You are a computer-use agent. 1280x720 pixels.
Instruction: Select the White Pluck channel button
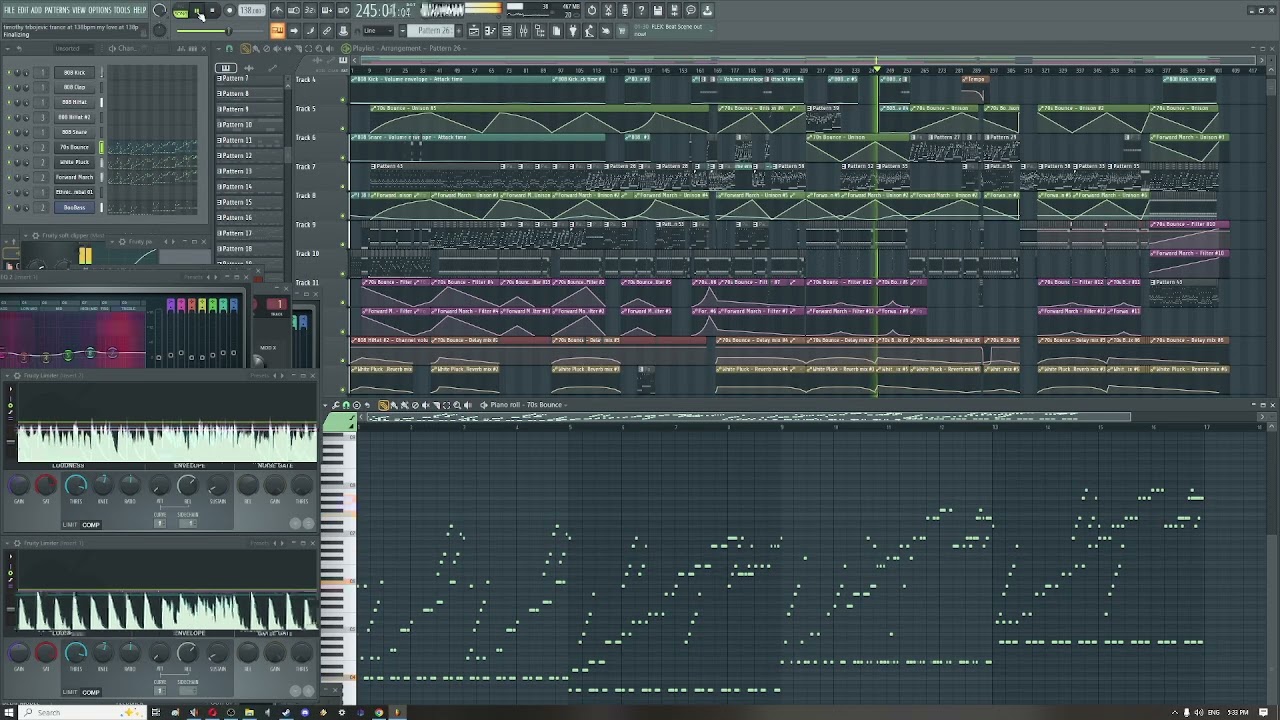[74, 162]
